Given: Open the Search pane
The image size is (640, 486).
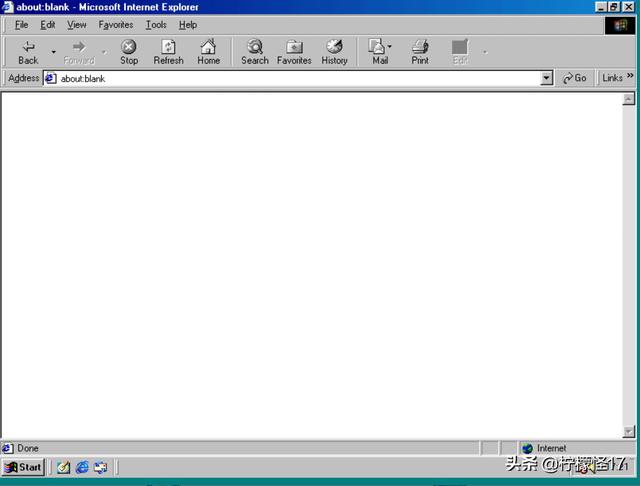Looking at the screenshot, I should (x=255, y=52).
